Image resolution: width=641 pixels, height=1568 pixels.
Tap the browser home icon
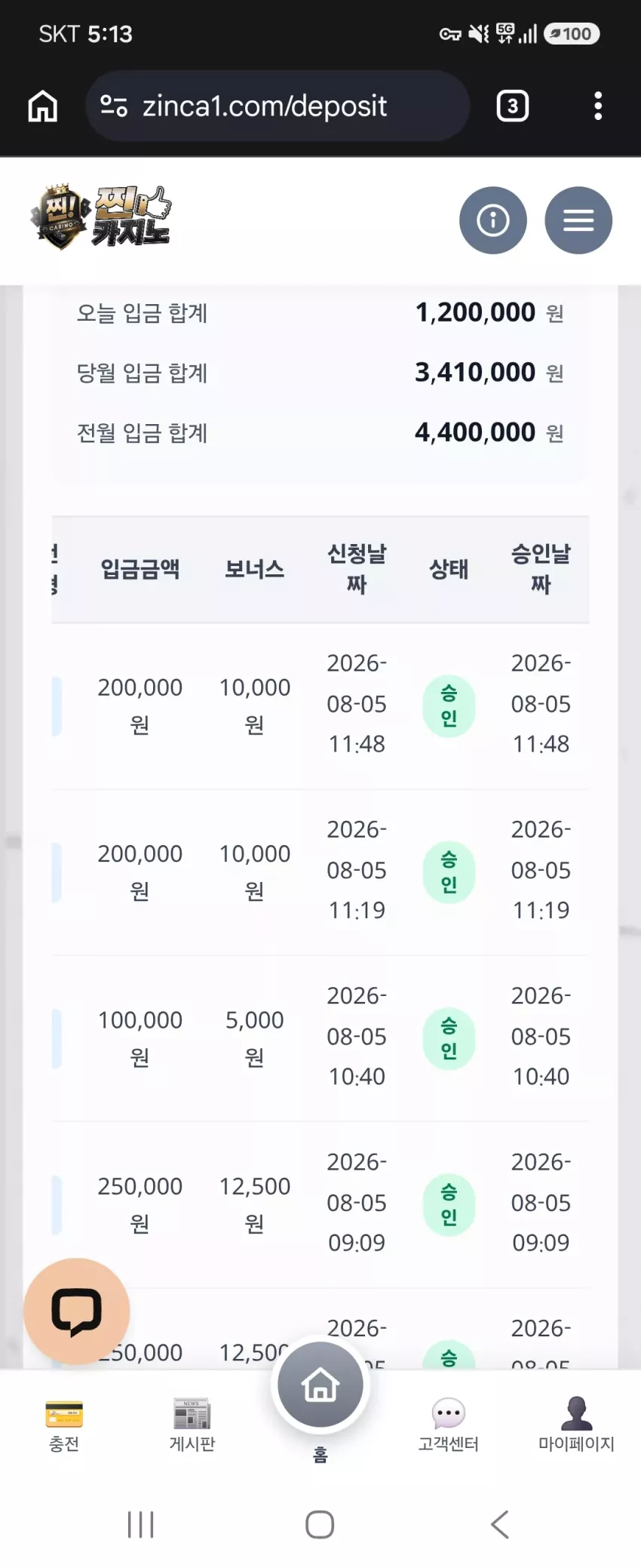click(x=43, y=106)
